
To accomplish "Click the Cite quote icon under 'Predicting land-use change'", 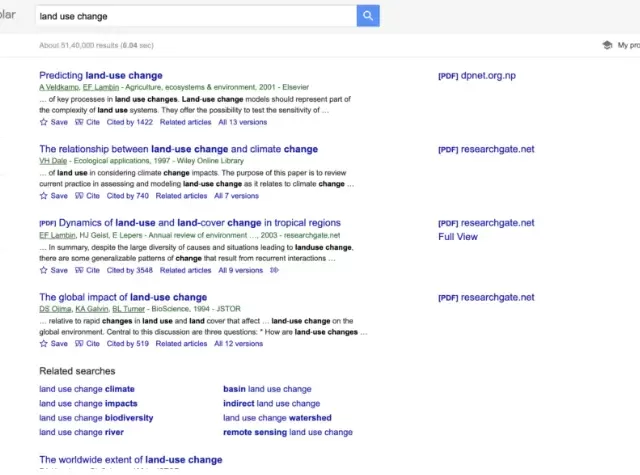I will 79,122.
